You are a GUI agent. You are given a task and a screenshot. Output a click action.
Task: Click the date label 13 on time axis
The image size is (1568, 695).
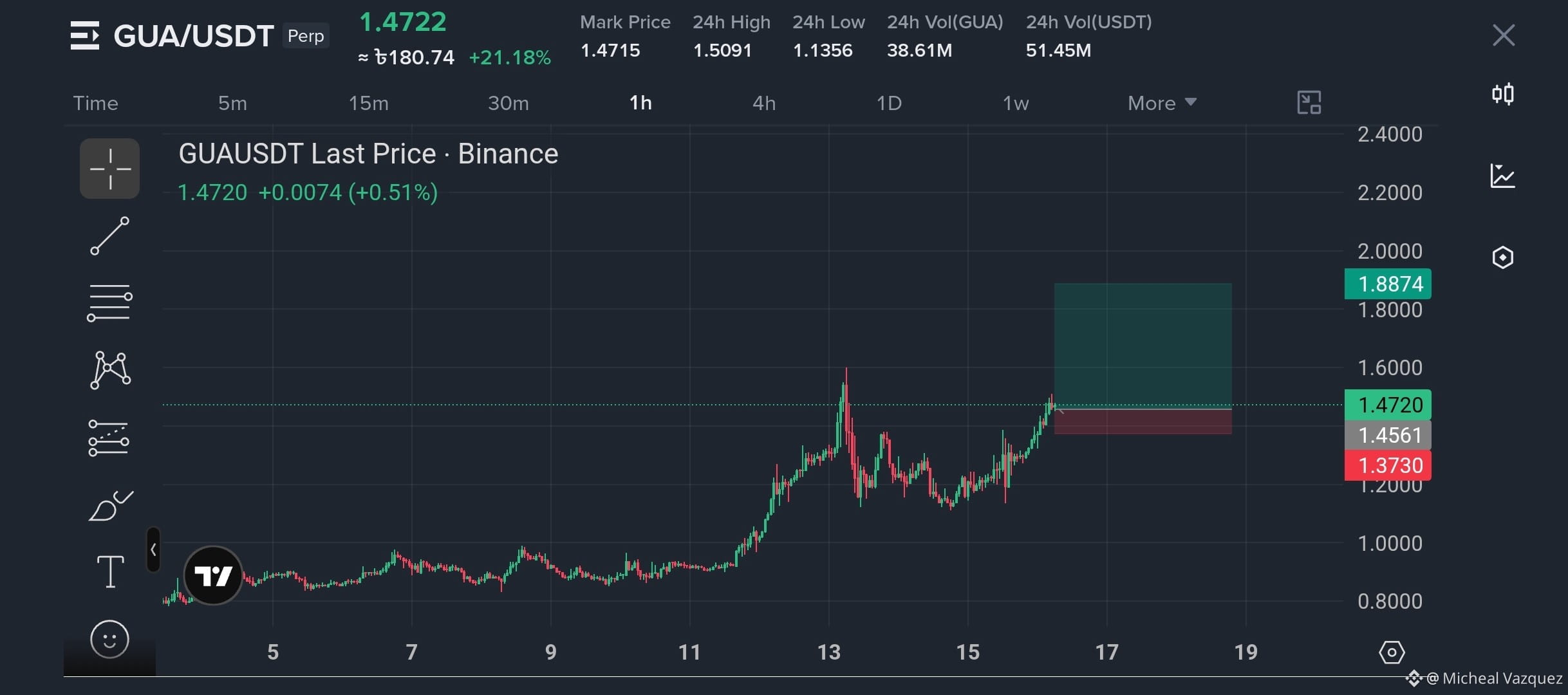829,653
